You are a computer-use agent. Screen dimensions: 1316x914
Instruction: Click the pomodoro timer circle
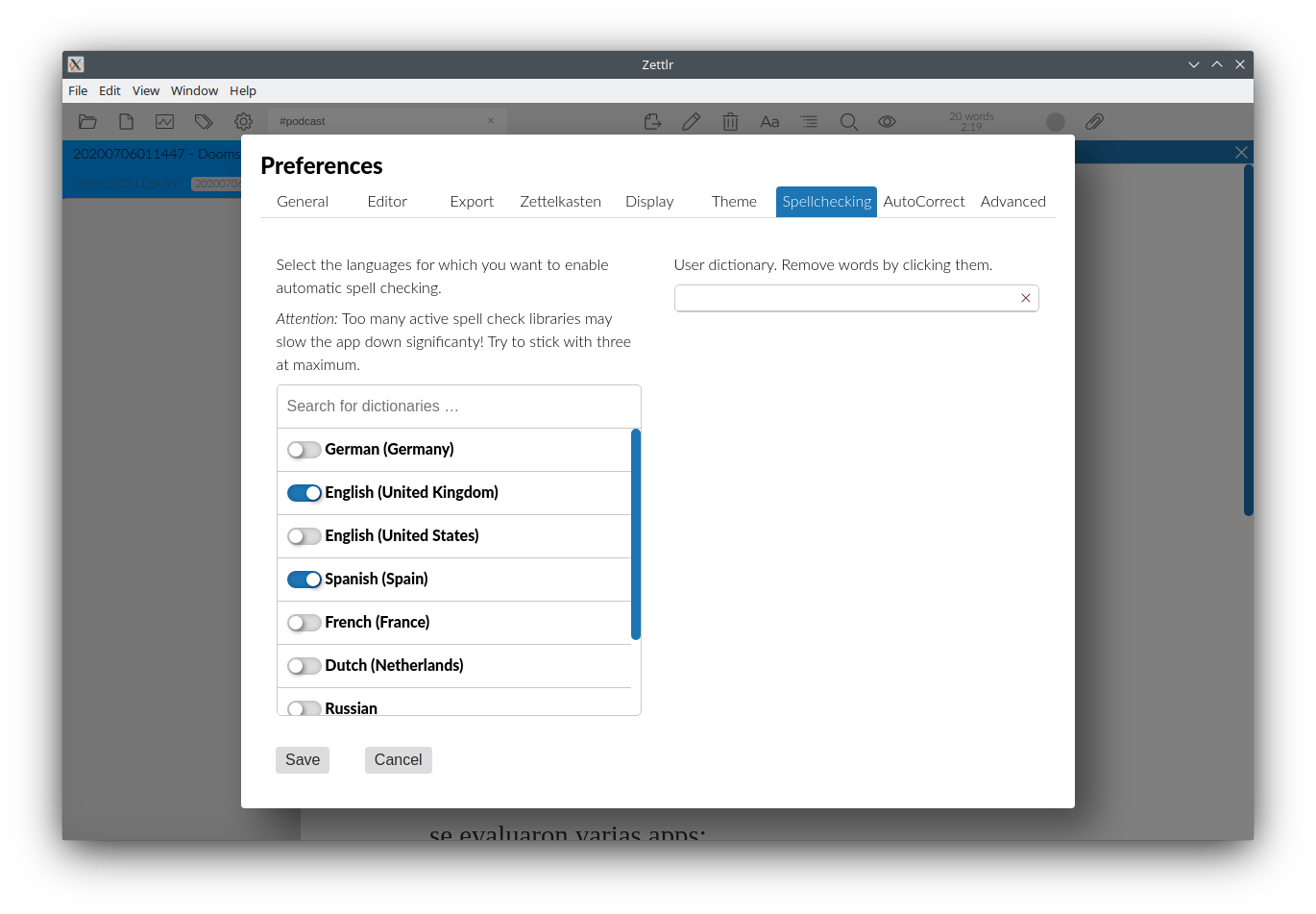[x=1056, y=121]
